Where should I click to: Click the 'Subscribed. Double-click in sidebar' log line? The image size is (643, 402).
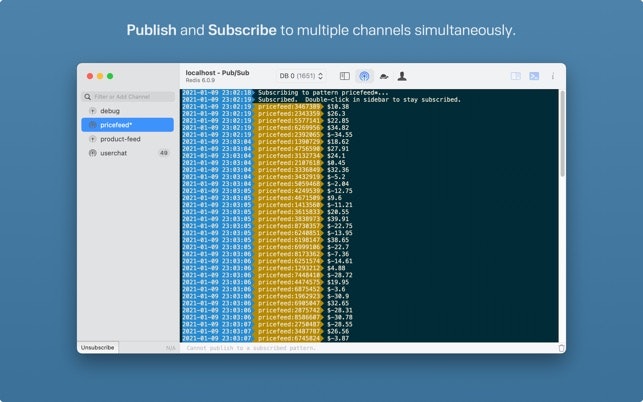(359, 100)
